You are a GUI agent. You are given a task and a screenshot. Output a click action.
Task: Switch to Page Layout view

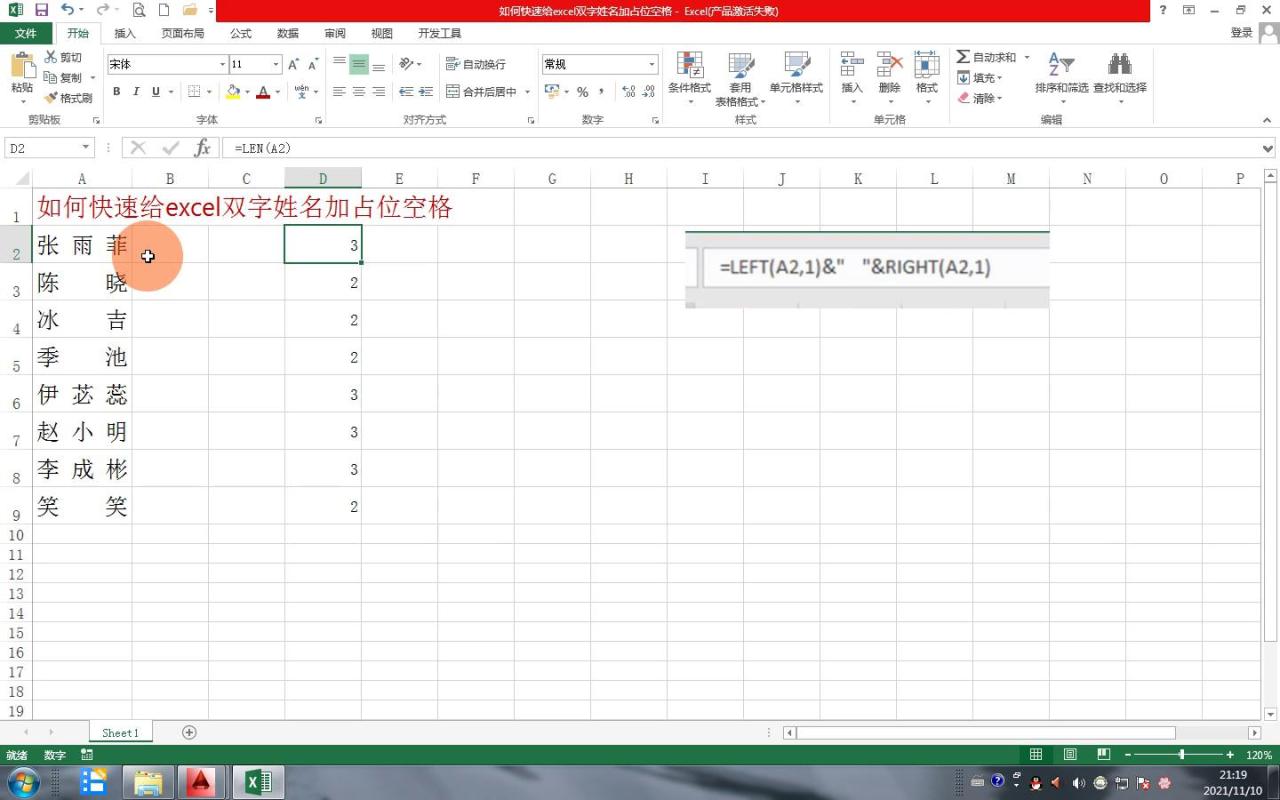(1070, 755)
